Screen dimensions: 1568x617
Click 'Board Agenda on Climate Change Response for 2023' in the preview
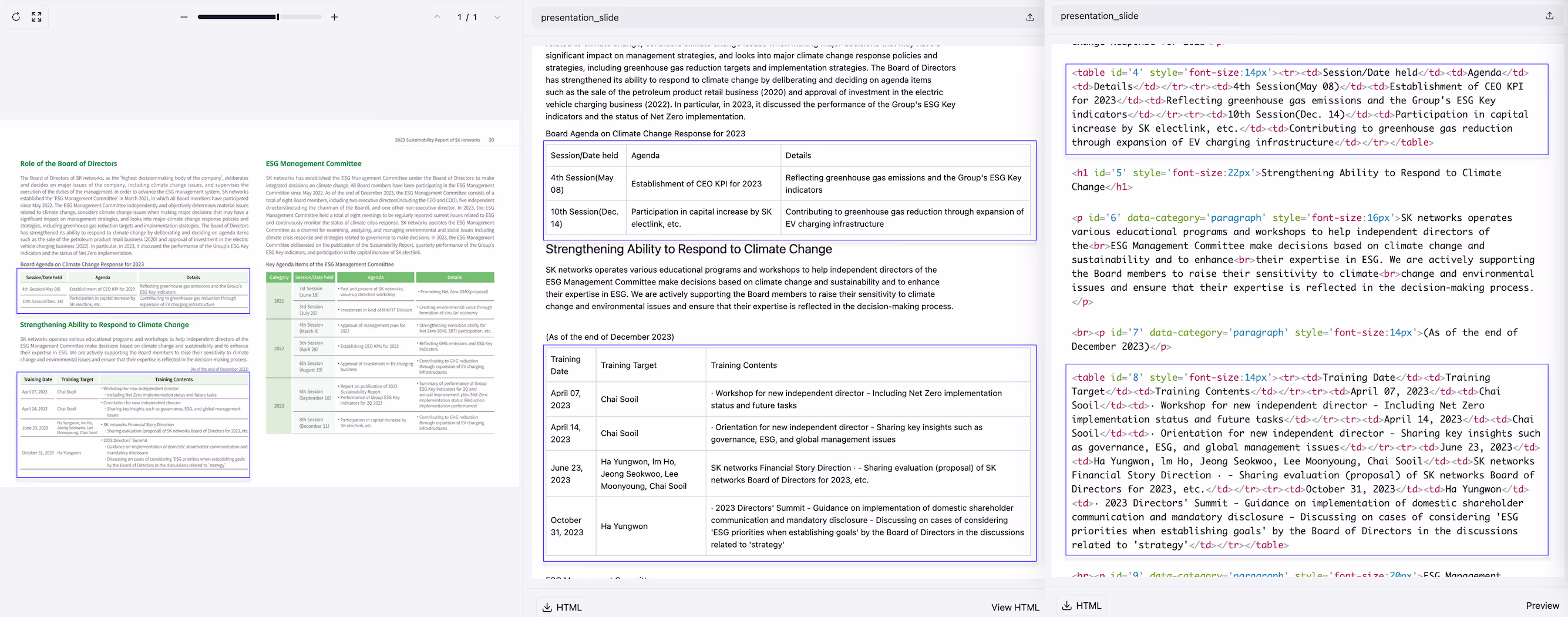click(x=645, y=133)
